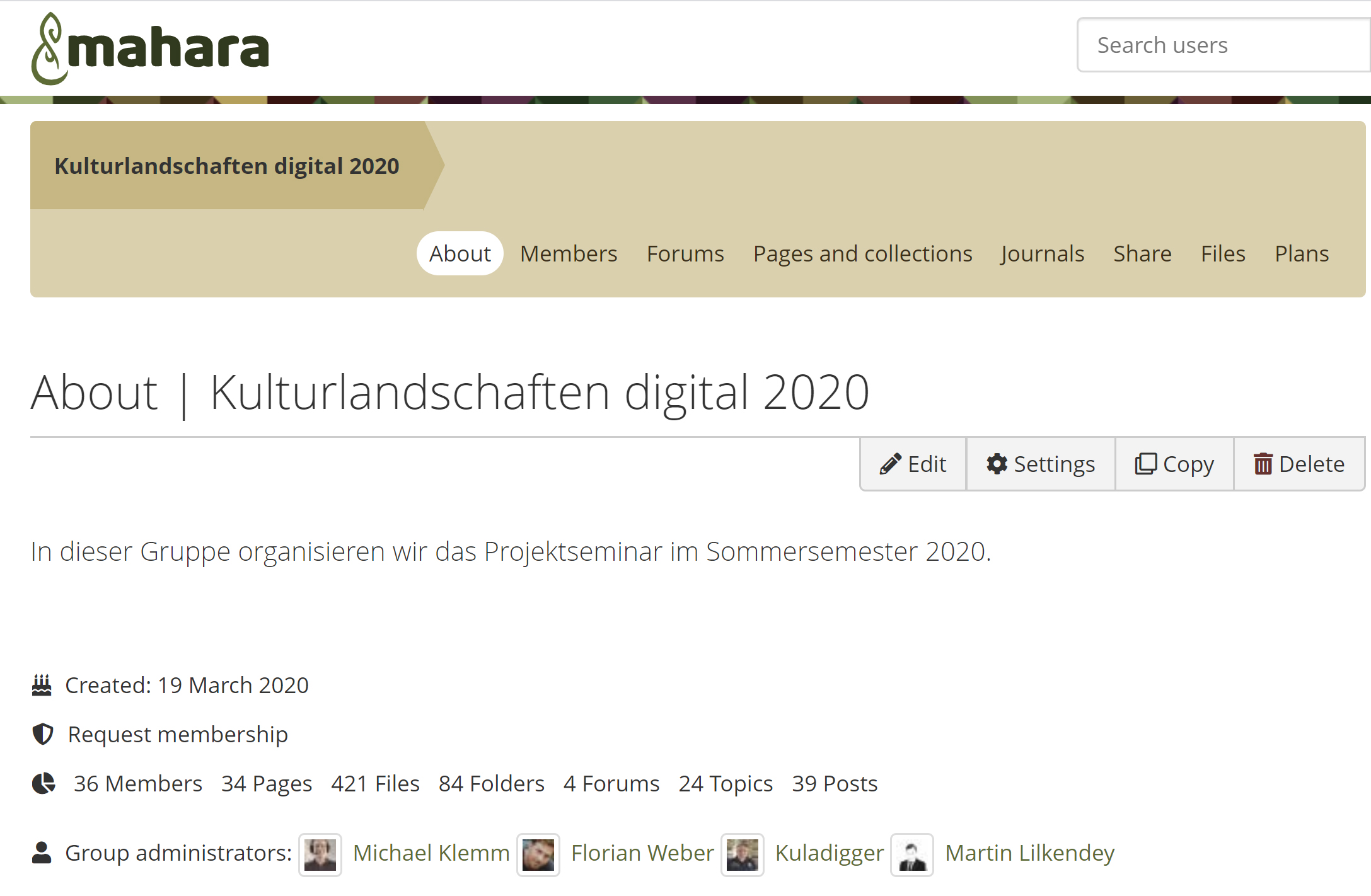Open the Files tab
Viewport: 1371px width, 896px height.
click(1223, 254)
